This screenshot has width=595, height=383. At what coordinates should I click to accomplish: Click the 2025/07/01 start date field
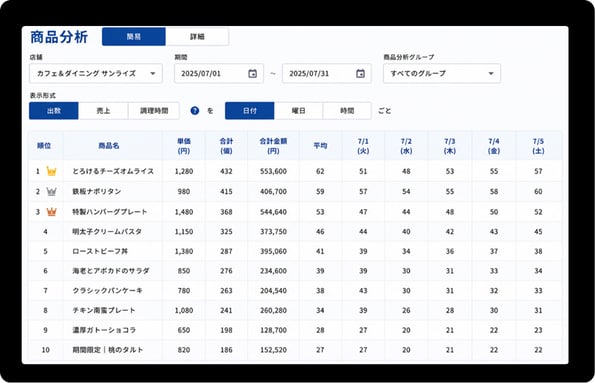(219, 74)
